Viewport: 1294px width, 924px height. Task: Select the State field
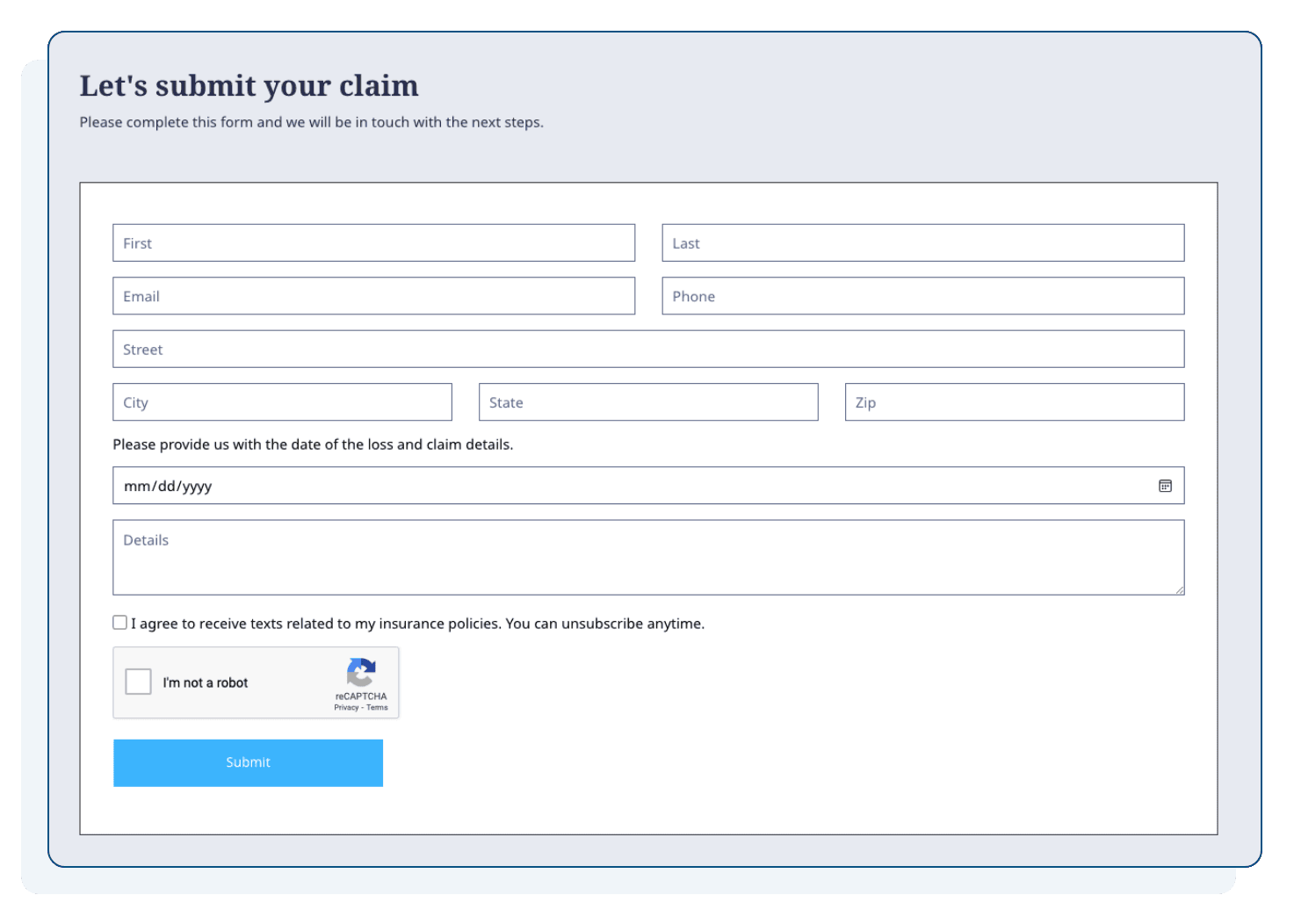point(647,401)
